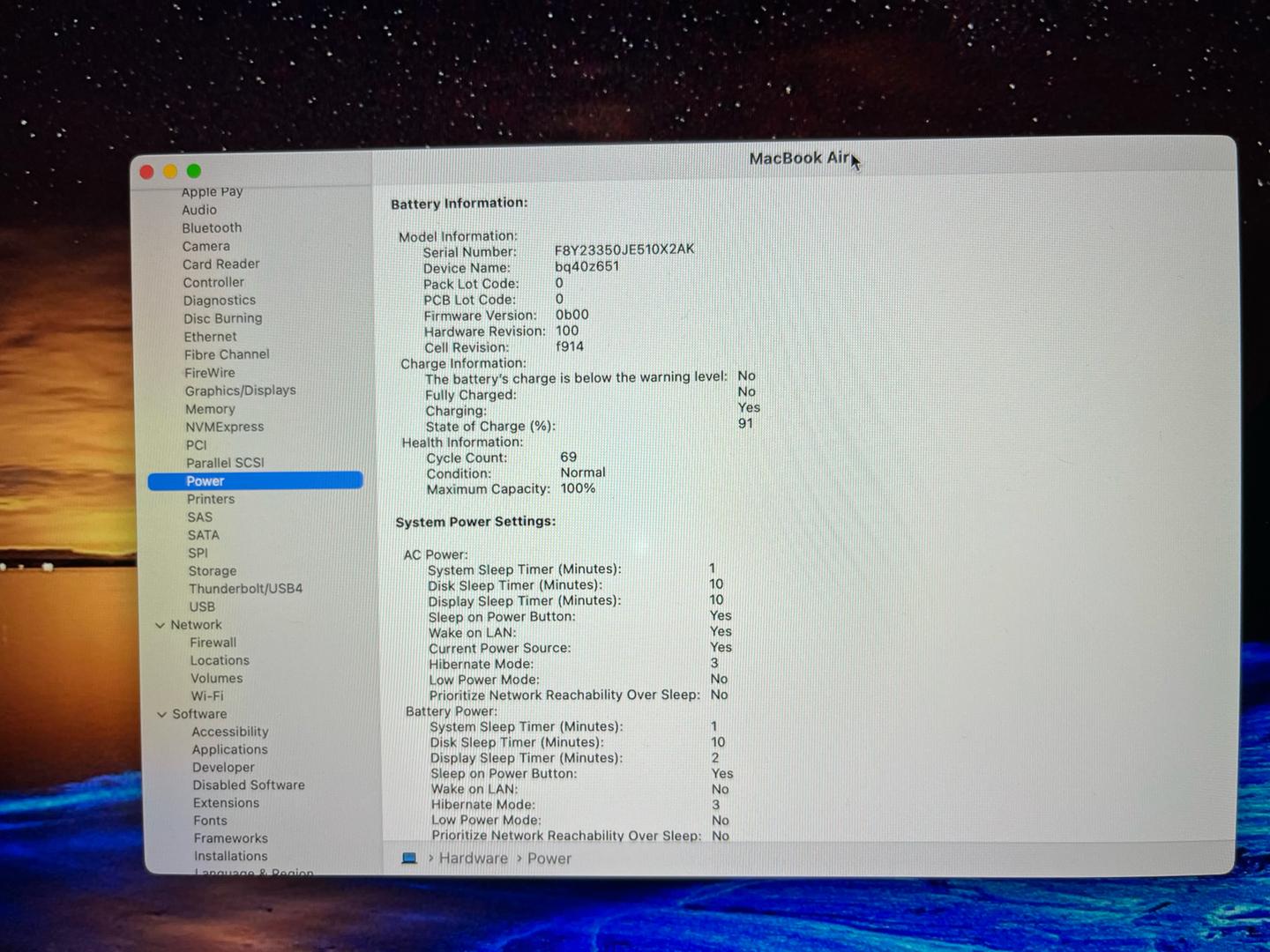
Task: Click the firmware version 0b00 value
Action: [x=572, y=315]
